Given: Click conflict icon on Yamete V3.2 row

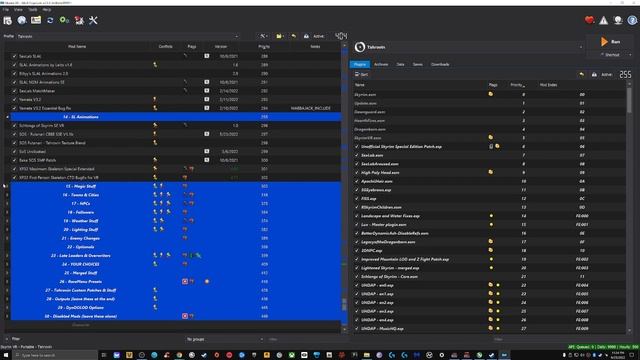Looking at the screenshot, I should pyautogui.click(x=155, y=99).
